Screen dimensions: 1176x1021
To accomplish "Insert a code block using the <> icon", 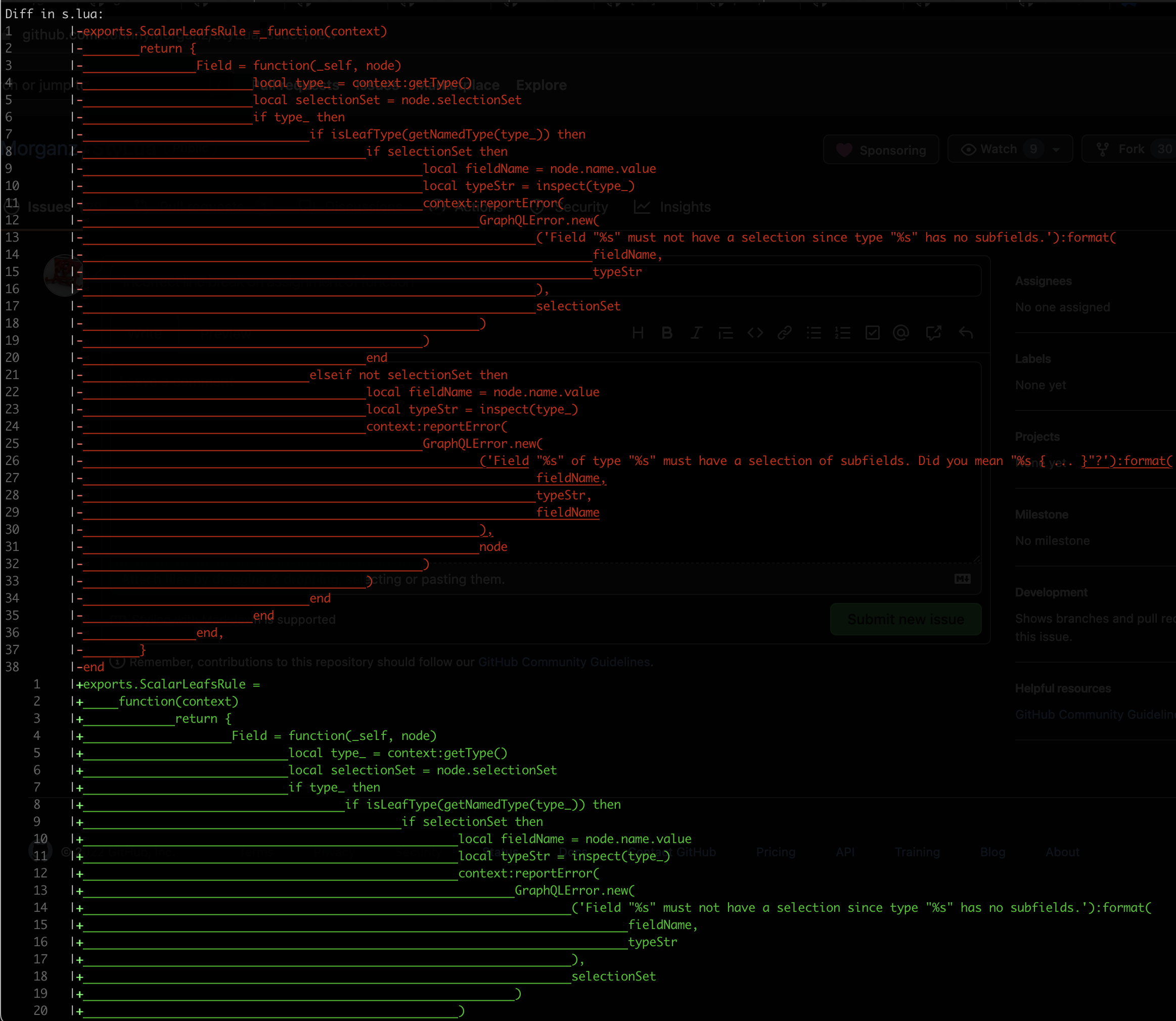I will [x=755, y=333].
